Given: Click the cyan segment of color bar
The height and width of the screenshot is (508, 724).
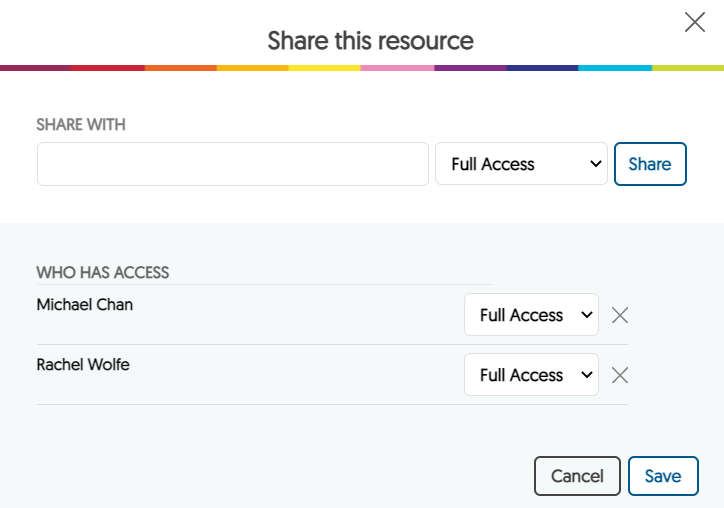Looking at the screenshot, I should coord(615,68).
